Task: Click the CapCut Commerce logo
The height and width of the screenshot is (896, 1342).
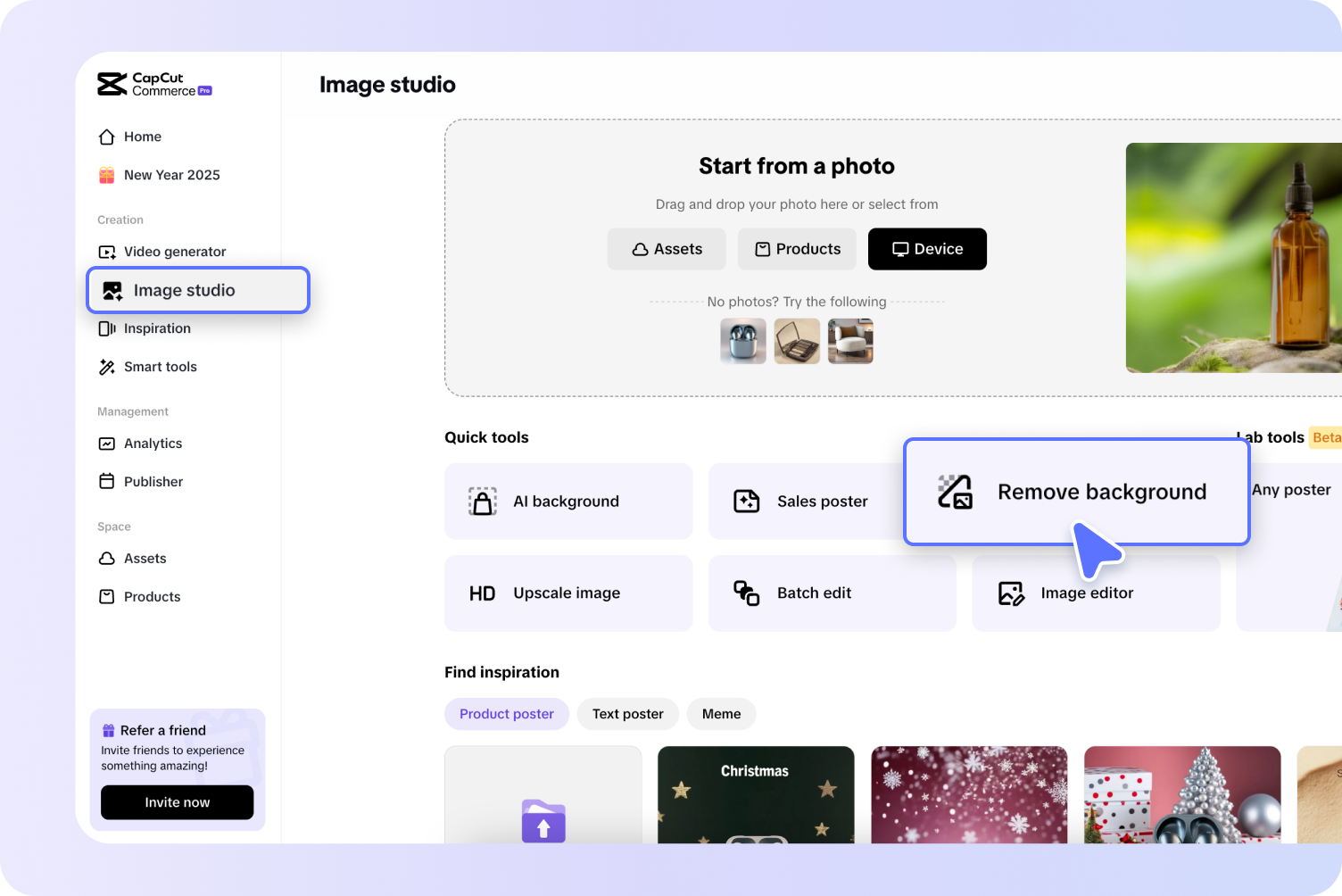Action: 153,84
